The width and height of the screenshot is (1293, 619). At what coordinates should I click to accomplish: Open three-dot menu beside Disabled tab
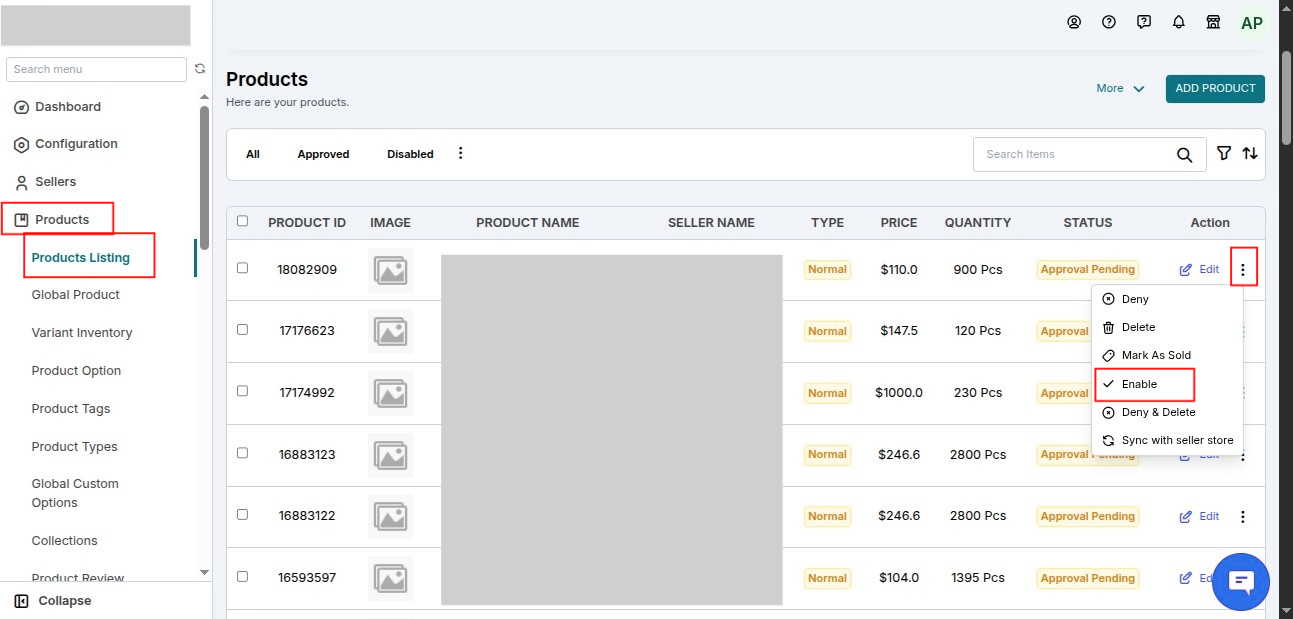click(461, 153)
